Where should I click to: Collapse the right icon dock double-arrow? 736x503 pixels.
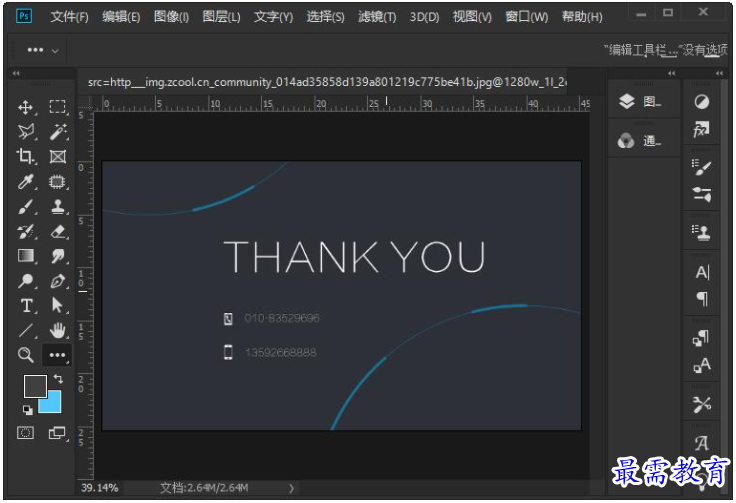720,73
